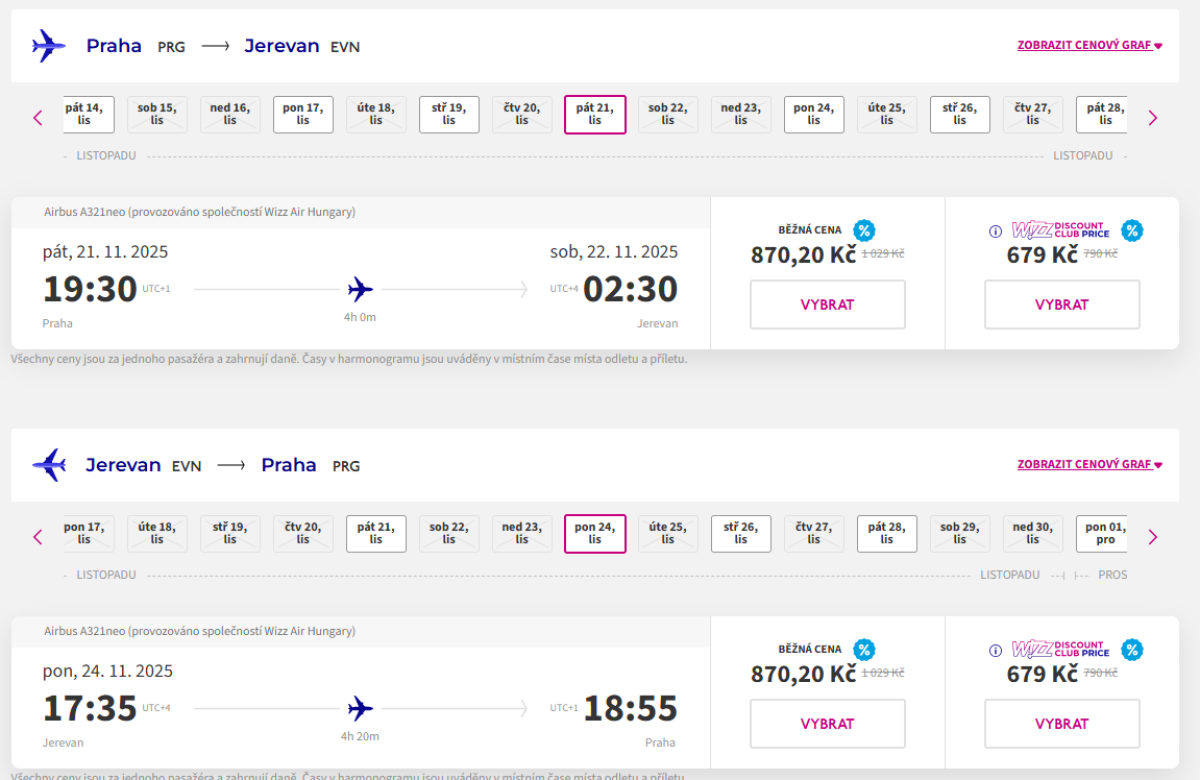The image size is (1200, 780).
Task: Show later outbound dates with the right arrow
Action: [1152, 118]
